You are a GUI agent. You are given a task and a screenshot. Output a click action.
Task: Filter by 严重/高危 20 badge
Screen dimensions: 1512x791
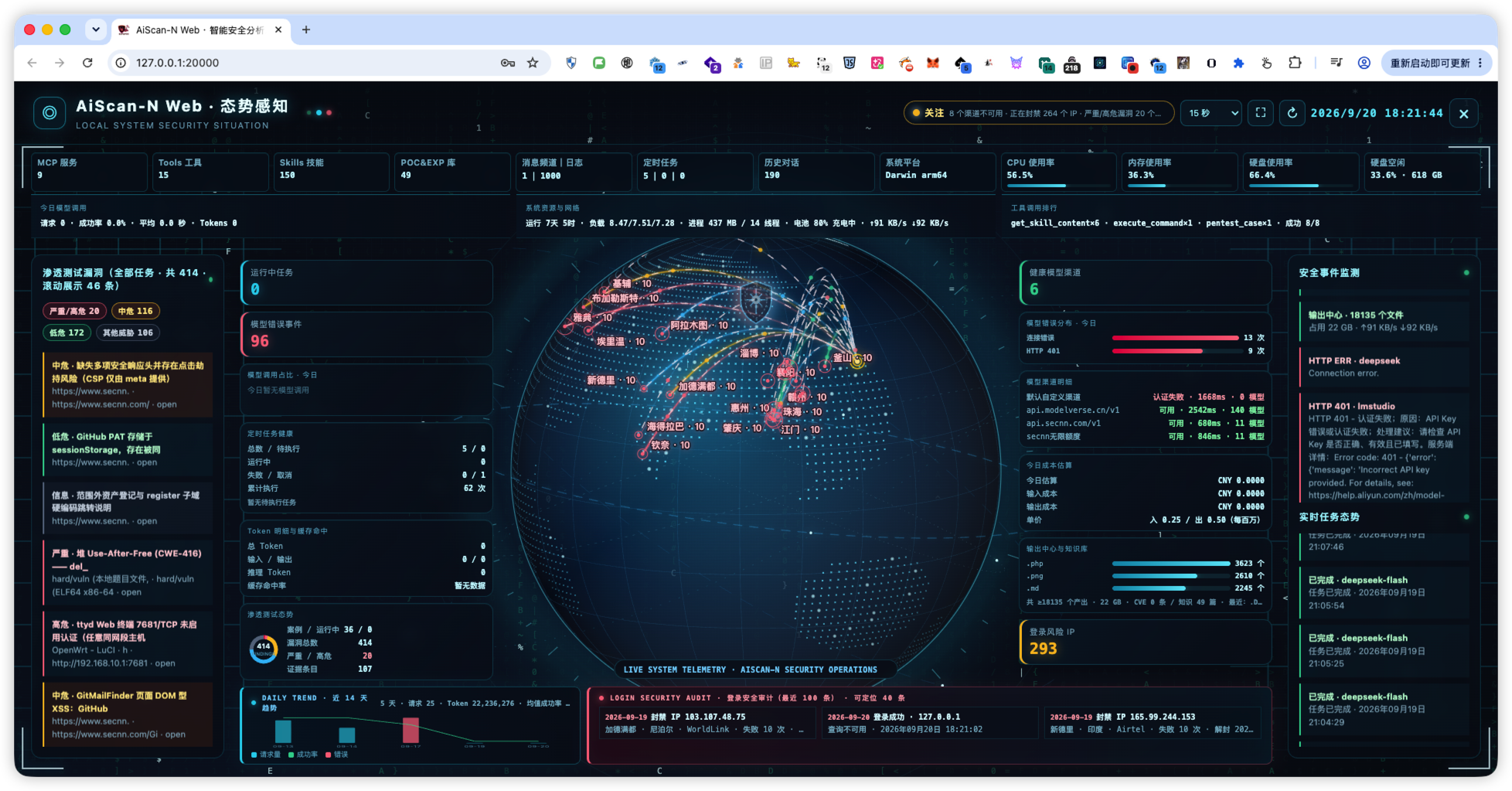(x=74, y=311)
